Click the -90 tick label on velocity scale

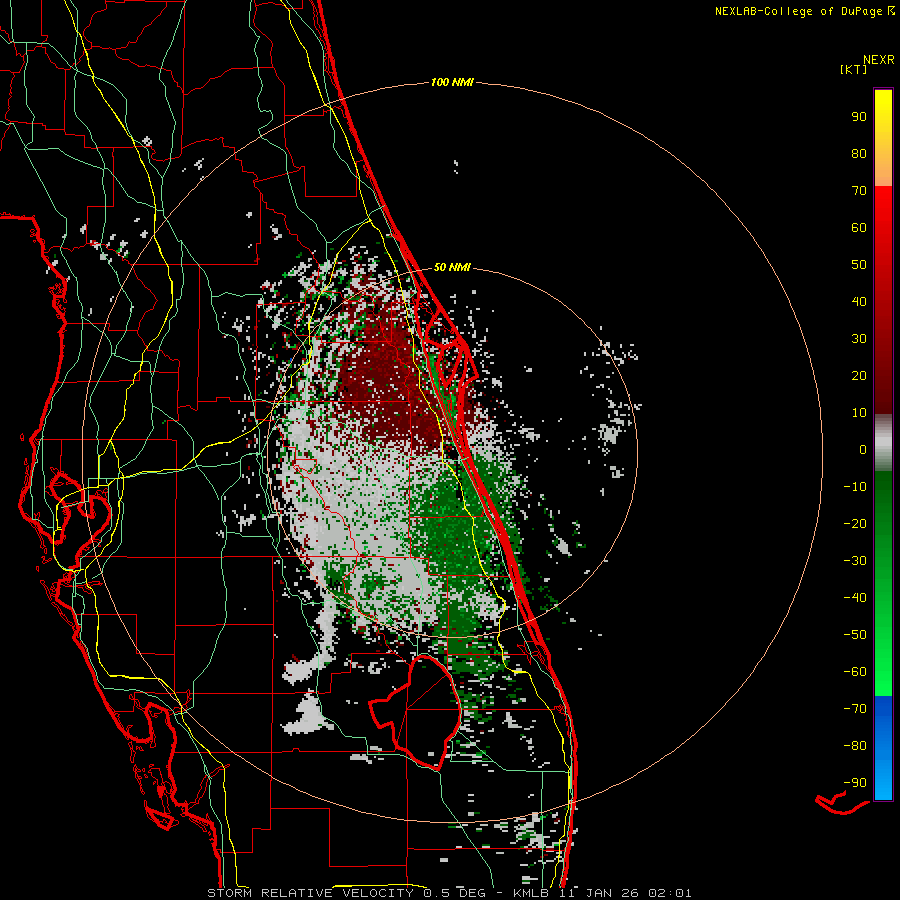pos(855,783)
